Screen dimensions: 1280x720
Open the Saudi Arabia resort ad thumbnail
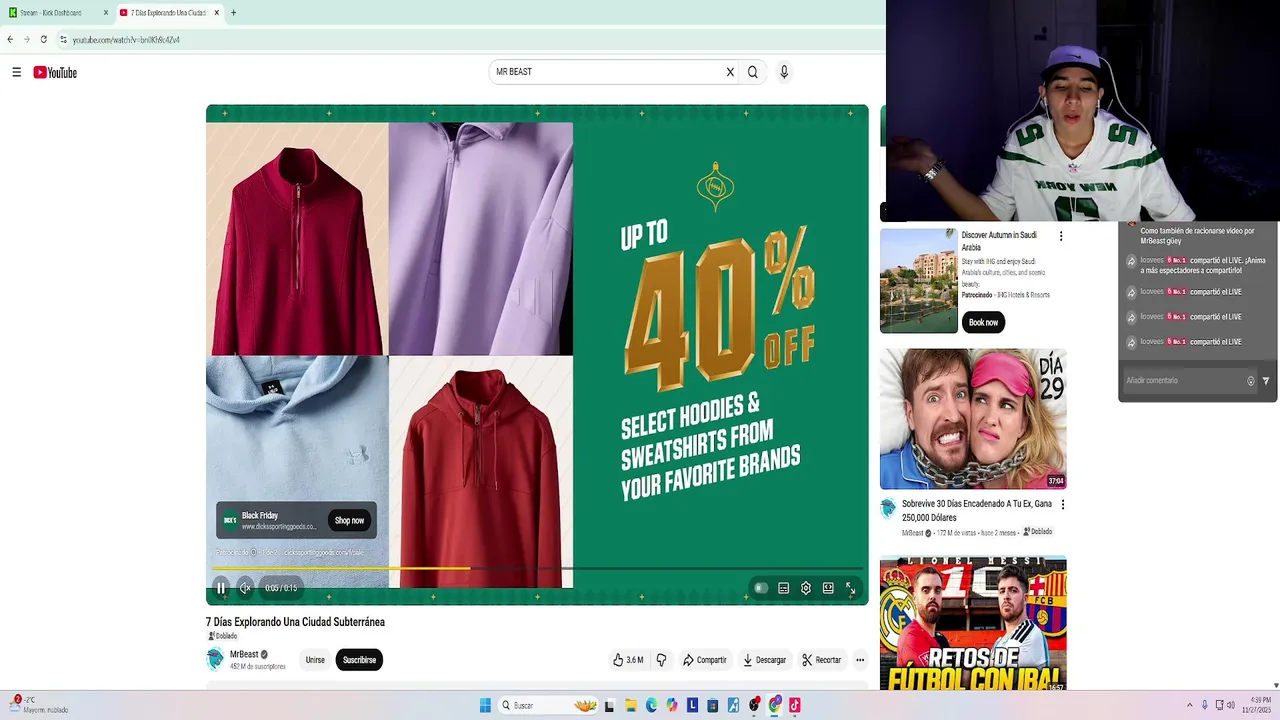point(918,281)
